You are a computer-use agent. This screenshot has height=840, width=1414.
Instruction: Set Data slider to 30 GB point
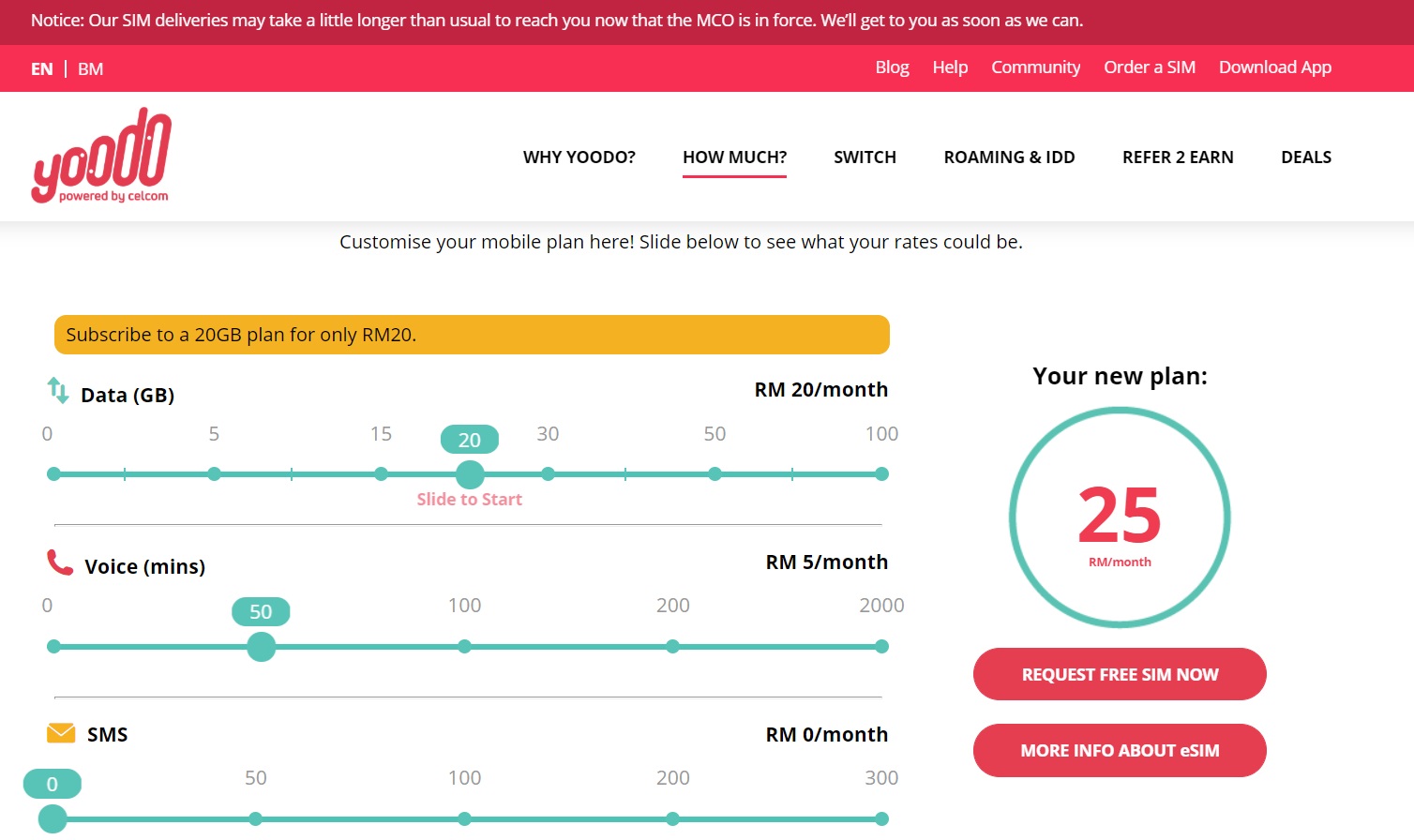[x=548, y=474]
